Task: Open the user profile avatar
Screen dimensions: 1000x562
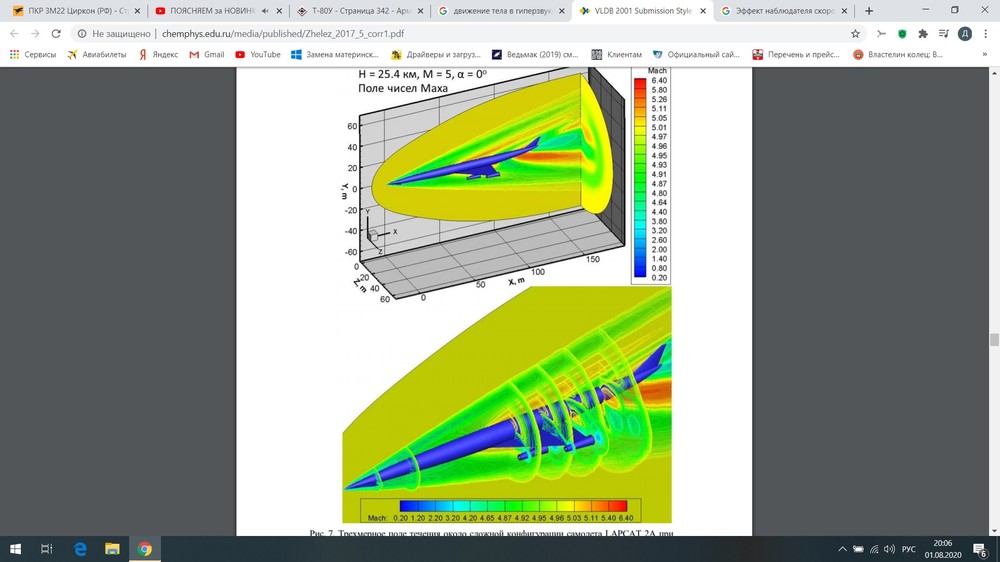Action: pos(965,34)
